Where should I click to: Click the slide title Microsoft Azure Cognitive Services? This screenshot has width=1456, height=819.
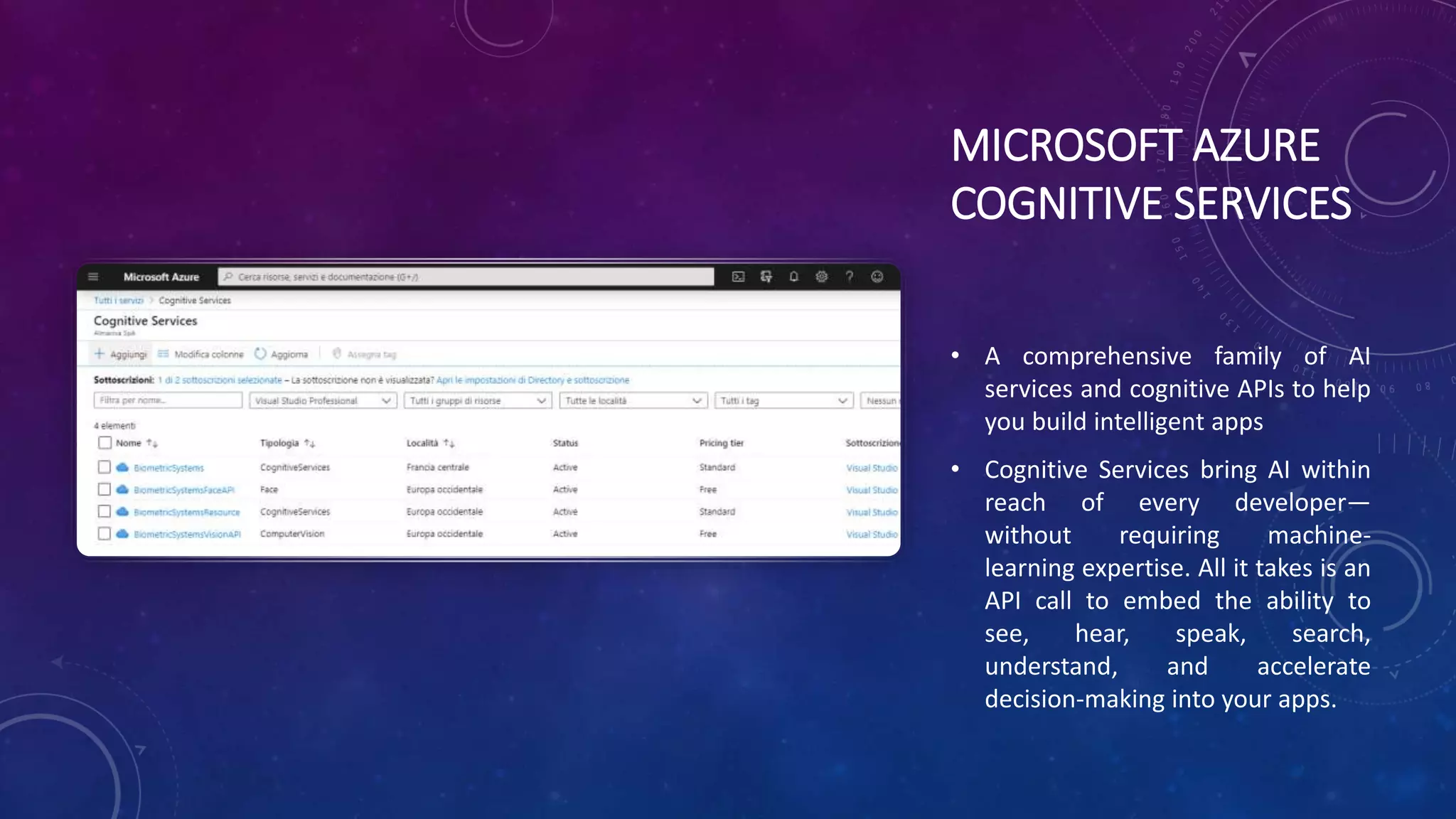click(x=1151, y=175)
